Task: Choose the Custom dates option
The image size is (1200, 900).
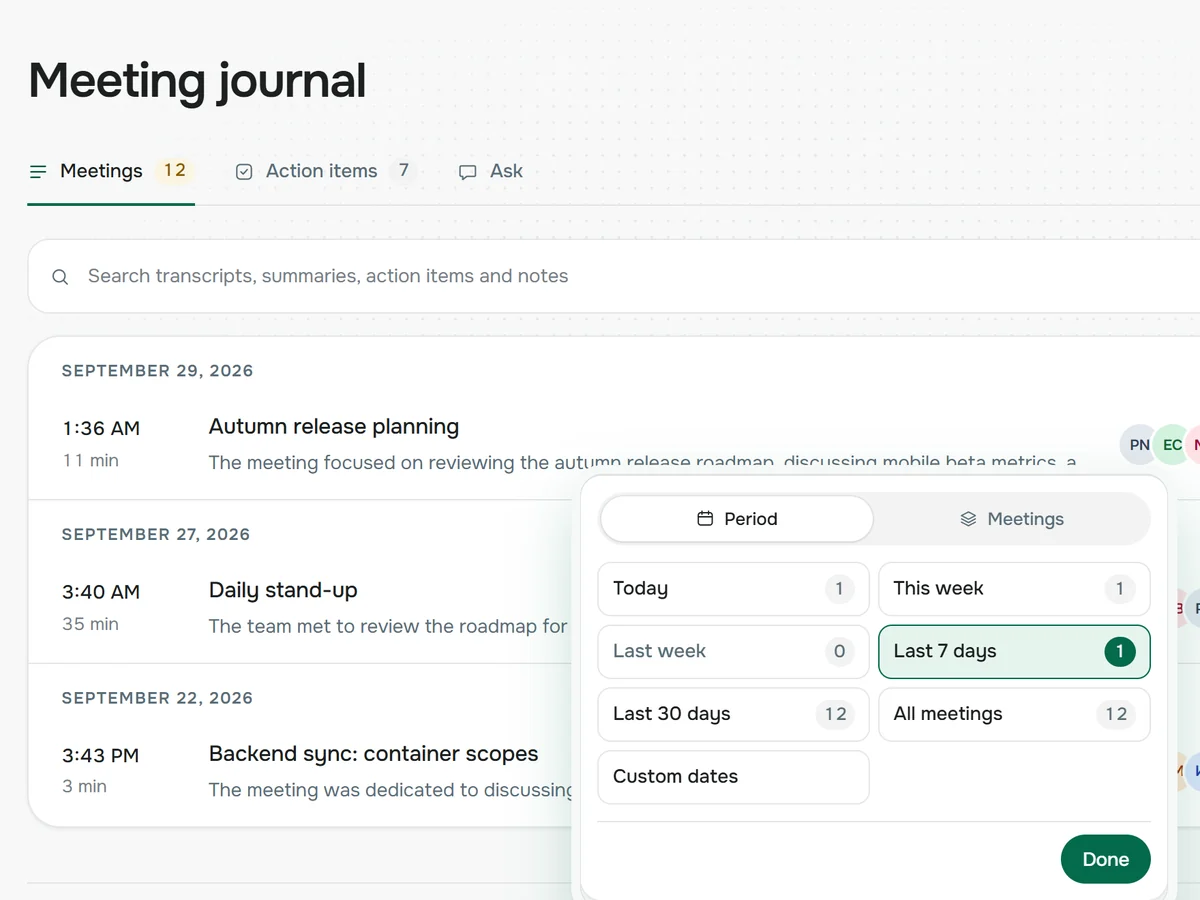Action: coord(734,777)
